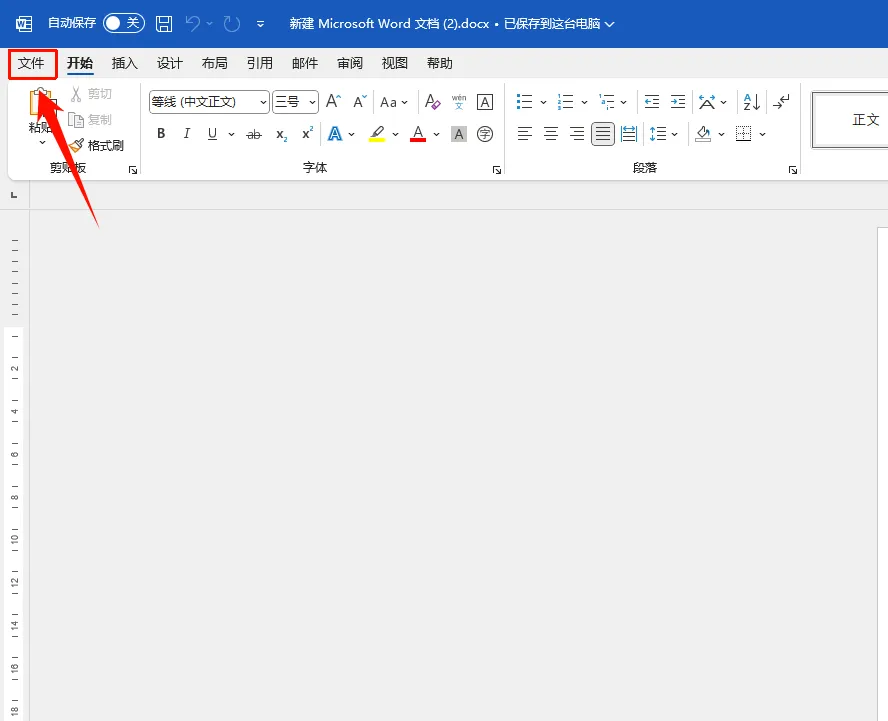
Task: Click the Word application icon in title bar
Action: (24, 24)
